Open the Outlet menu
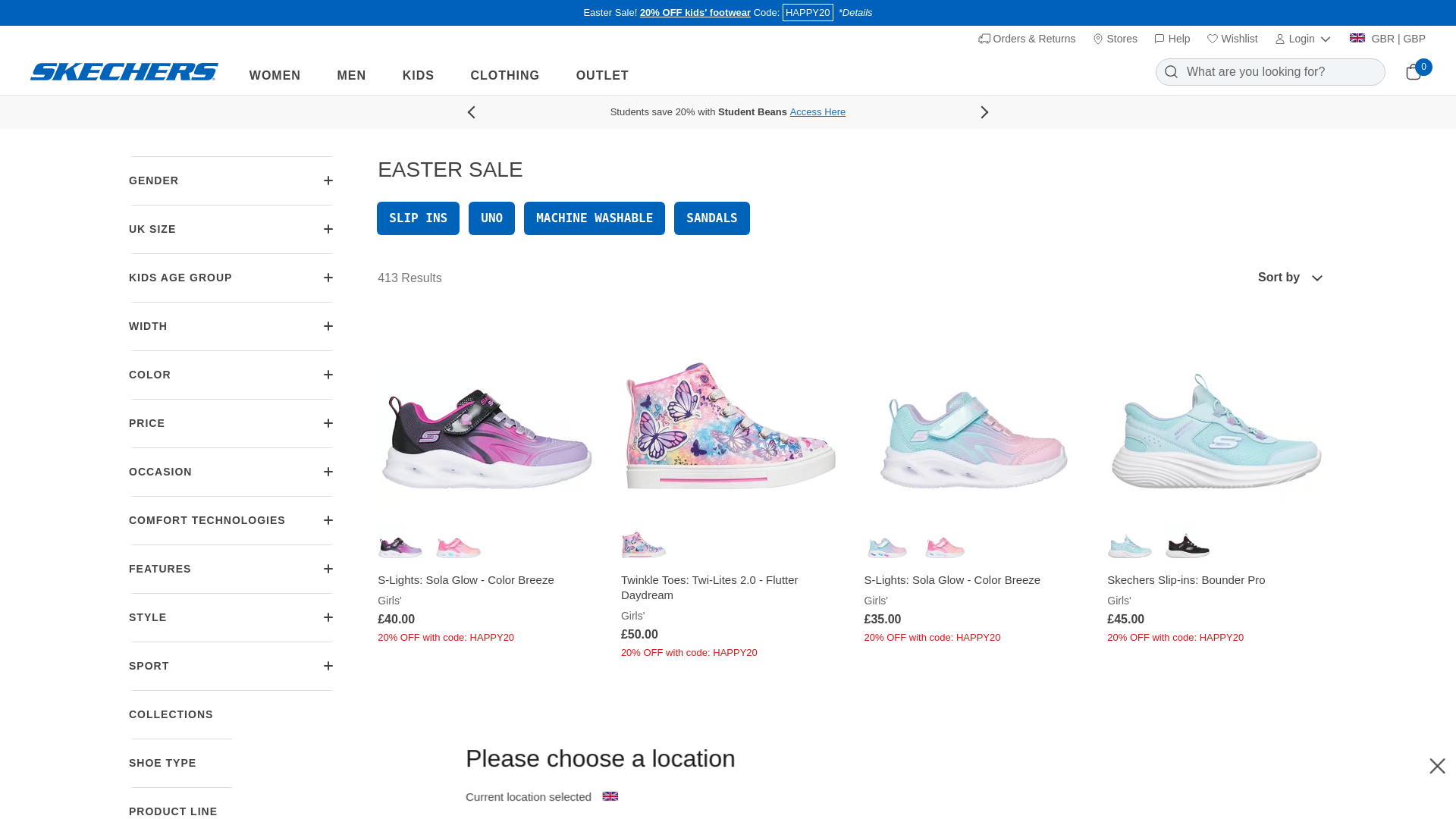This screenshot has width=1456, height=819. [602, 76]
